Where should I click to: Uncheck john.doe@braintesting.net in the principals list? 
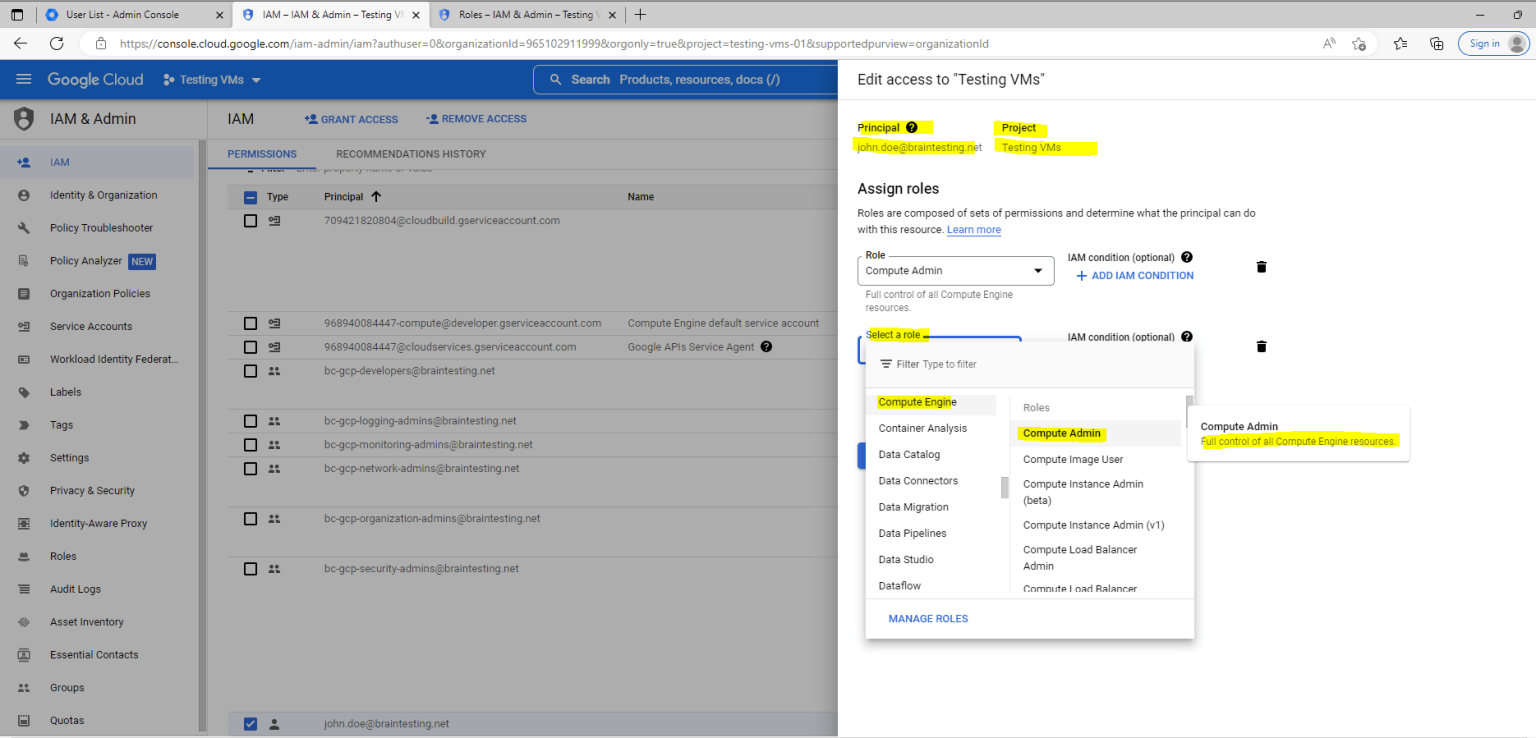[249, 723]
